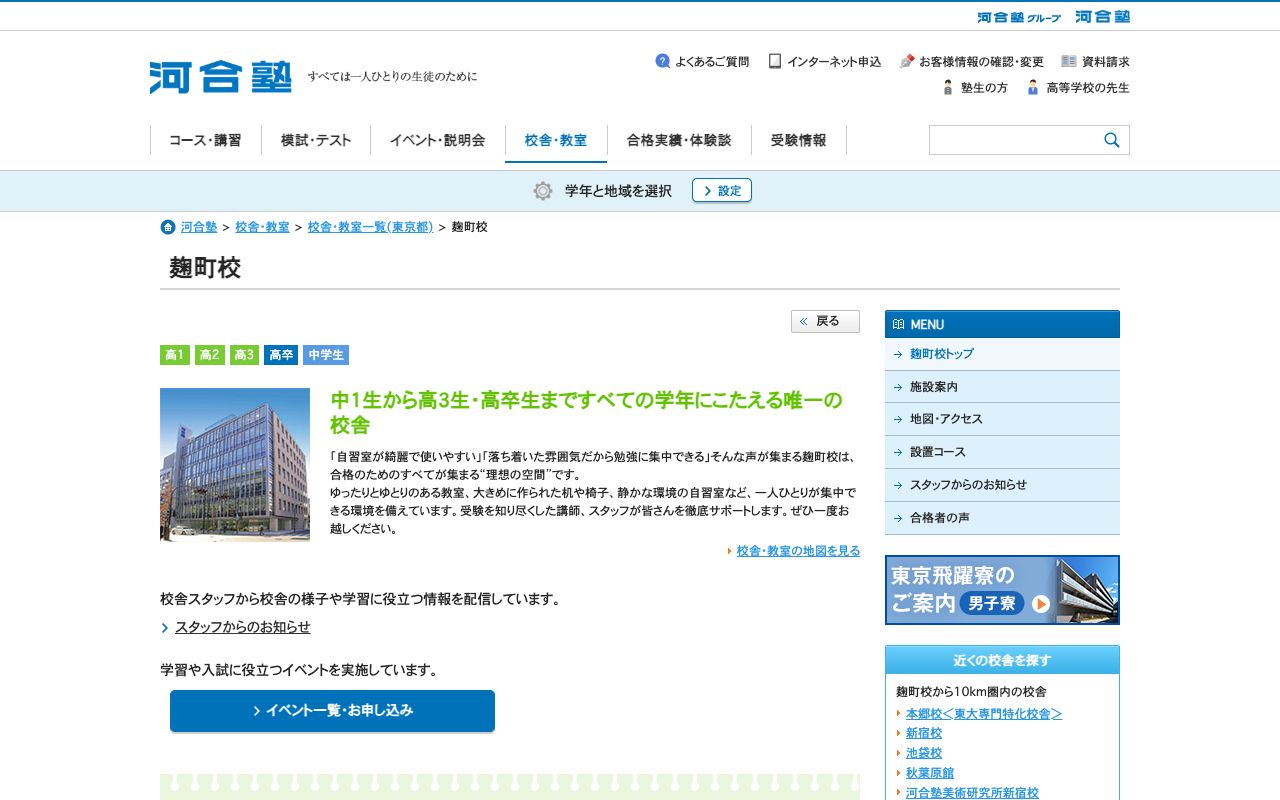Click the home icon in breadcrumb
This screenshot has width=1280, height=800.
click(168, 227)
